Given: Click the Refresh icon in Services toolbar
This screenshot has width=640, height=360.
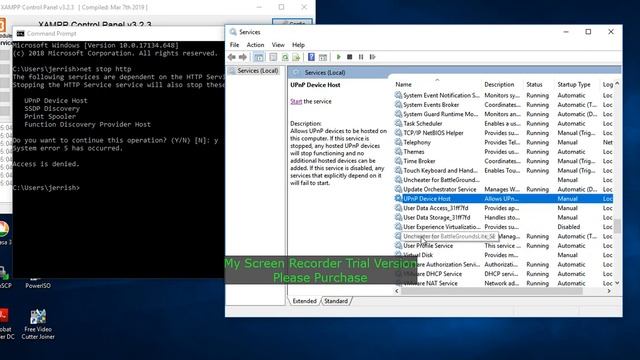Looking at the screenshot, I should click(285, 57).
